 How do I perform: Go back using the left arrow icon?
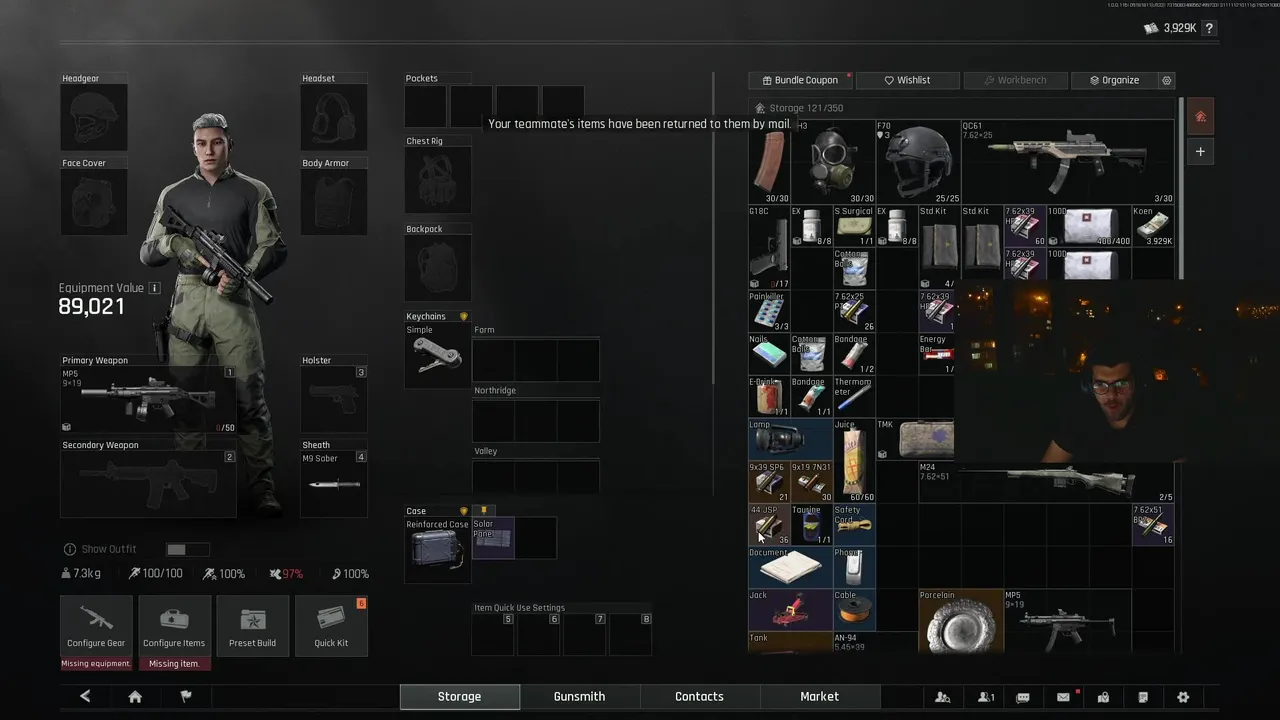point(85,697)
